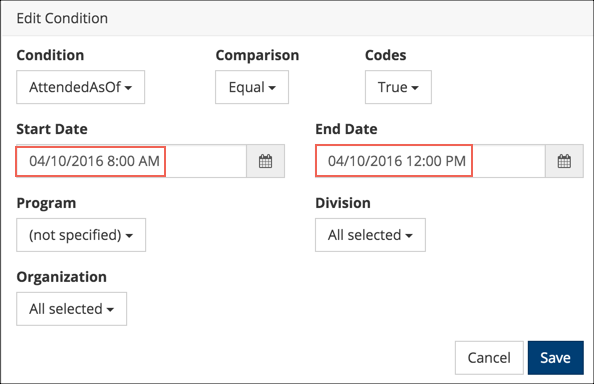Click the Start Date field showing 8:00 AM
This screenshot has width=594, height=384.
(131, 161)
